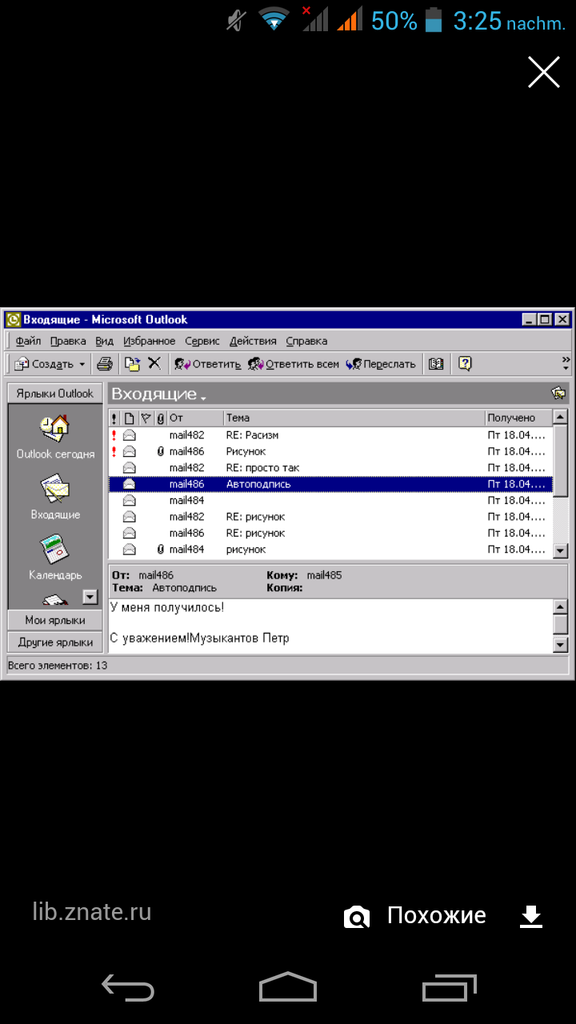Screen dimensions: 576x1024
Task: Click the delete X toolbar icon
Action: coord(154,364)
